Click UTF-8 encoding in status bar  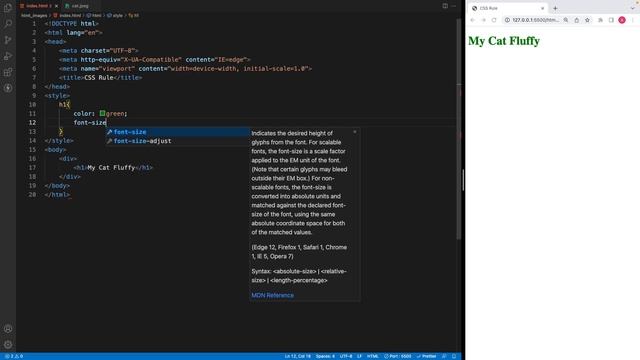(x=346, y=356)
